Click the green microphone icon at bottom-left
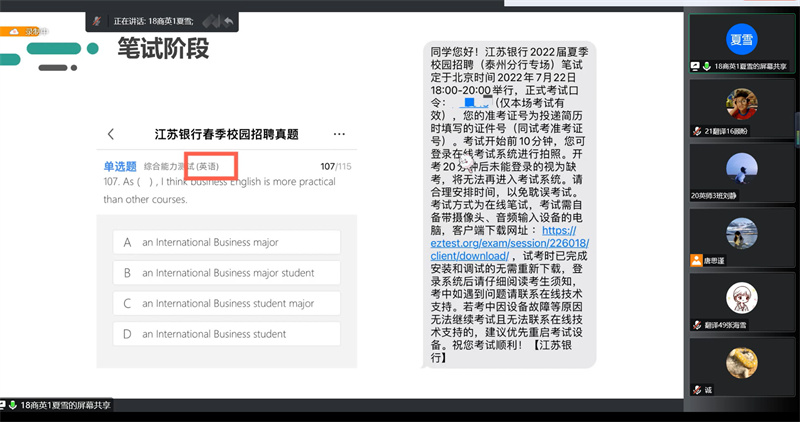This screenshot has width=800, height=422. click(x=13, y=405)
